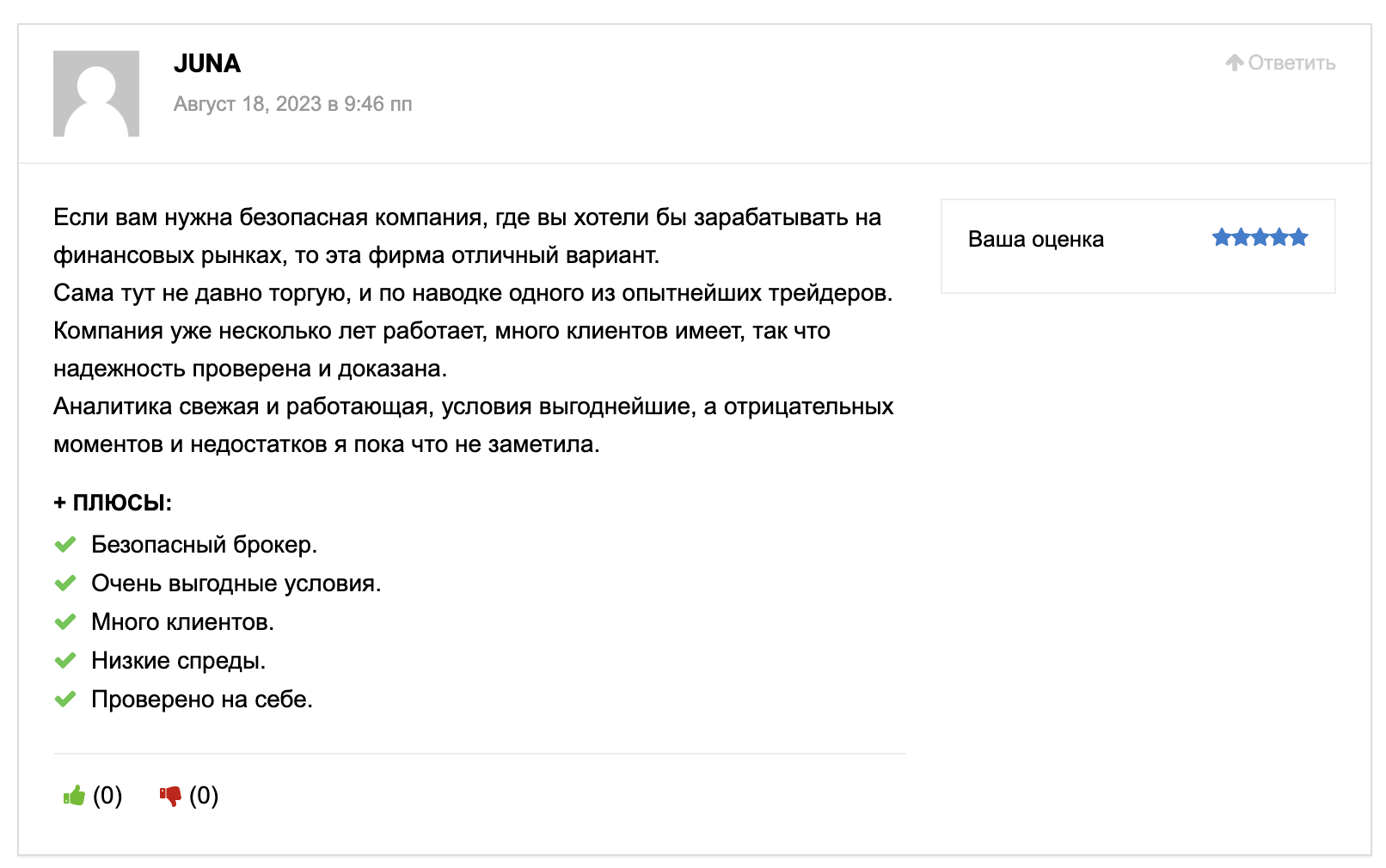Click the text Проверено на себе

click(x=202, y=700)
